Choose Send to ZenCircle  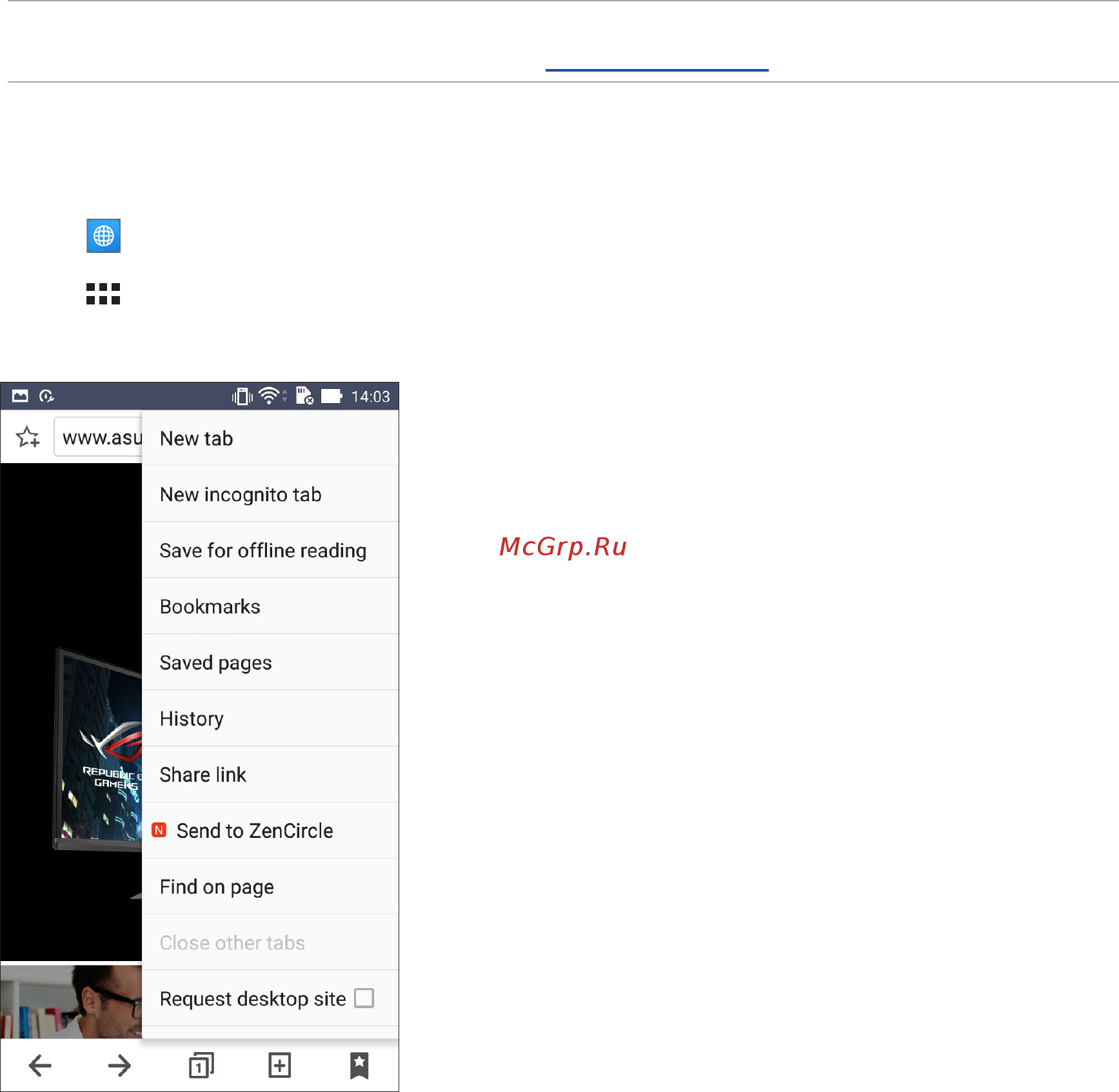point(270,831)
